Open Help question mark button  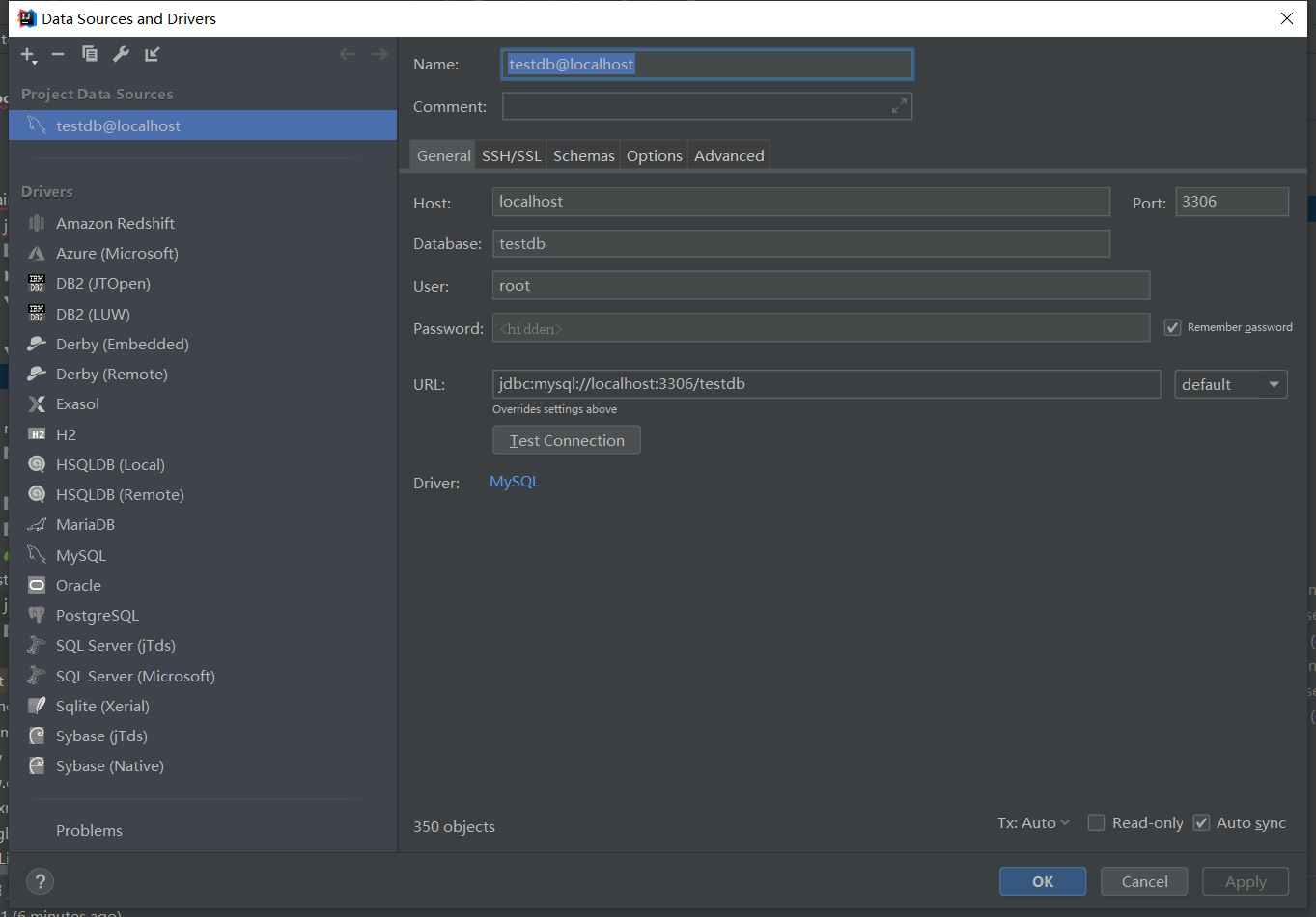[40, 881]
